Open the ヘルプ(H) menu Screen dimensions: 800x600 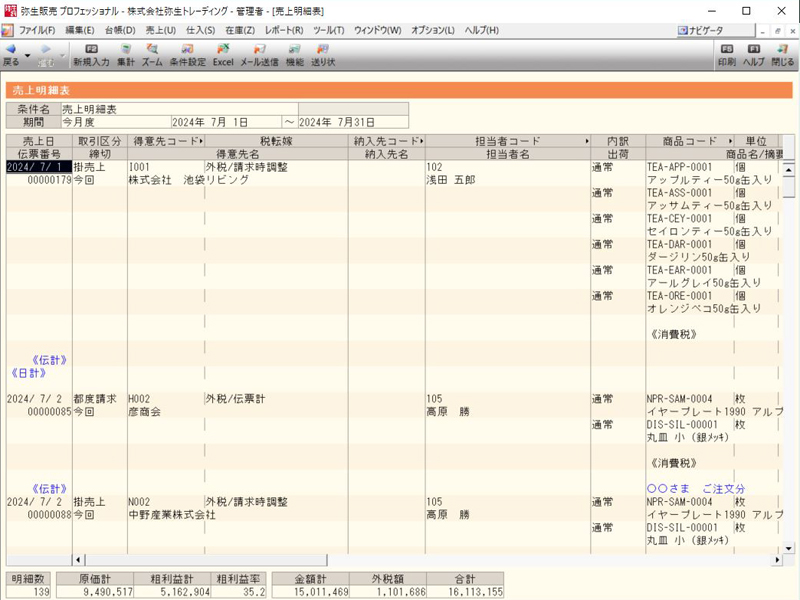click(x=482, y=31)
